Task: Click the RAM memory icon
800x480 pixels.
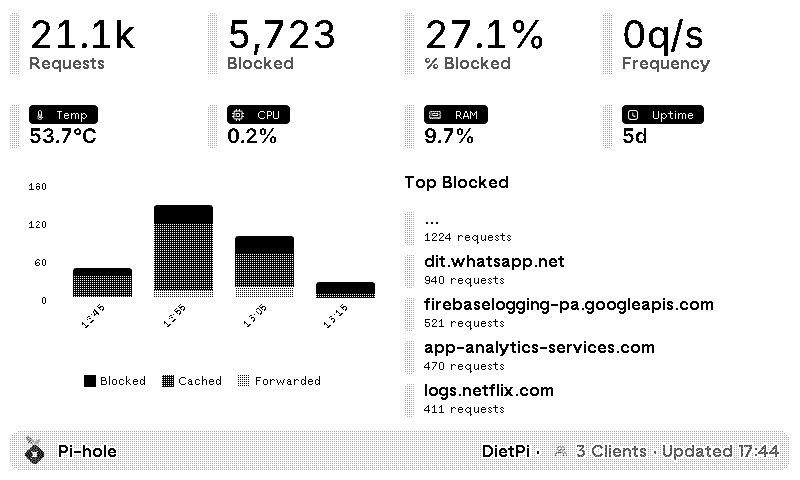Action: click(433, 115)
